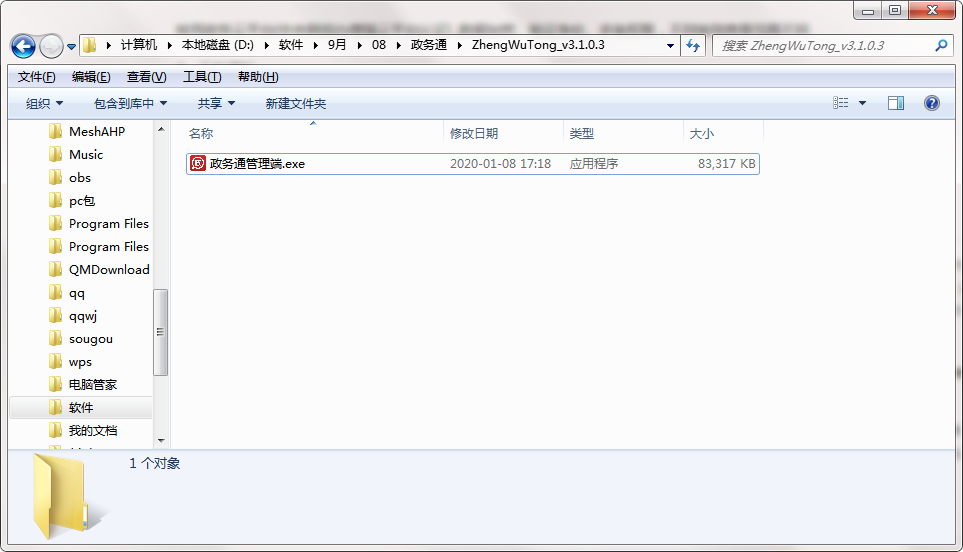963x552 pixels.
Task: Open the 文件(F) menu
Action: pyautogui.click(x=36, y=77)
